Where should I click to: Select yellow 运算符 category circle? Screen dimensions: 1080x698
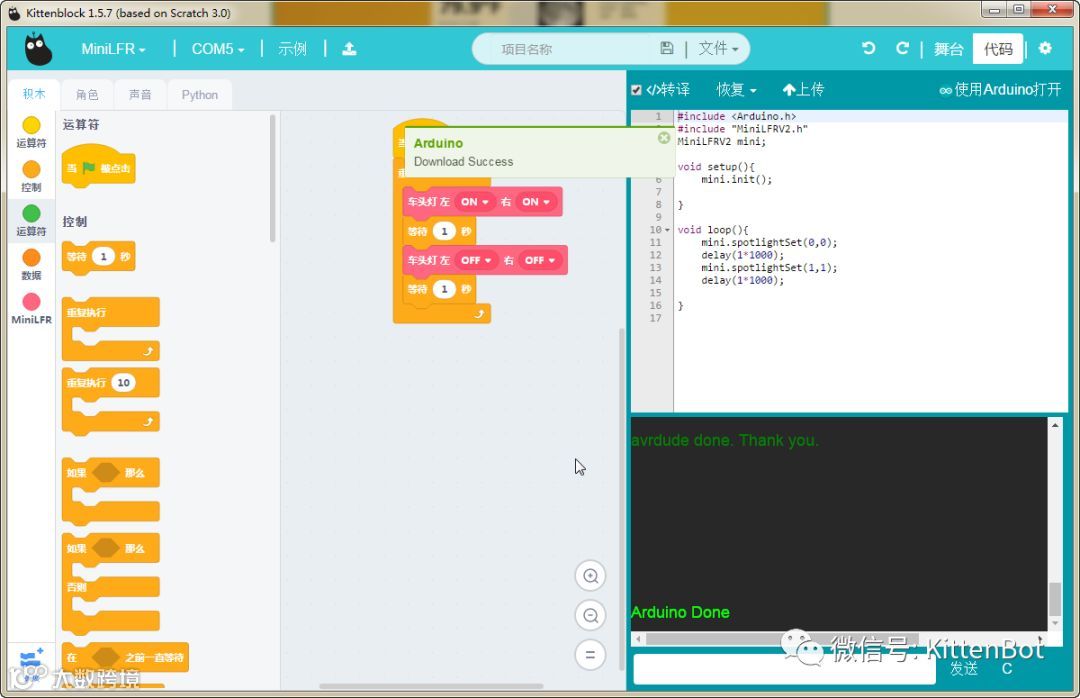pyautogui.click(x=31, y=125)
